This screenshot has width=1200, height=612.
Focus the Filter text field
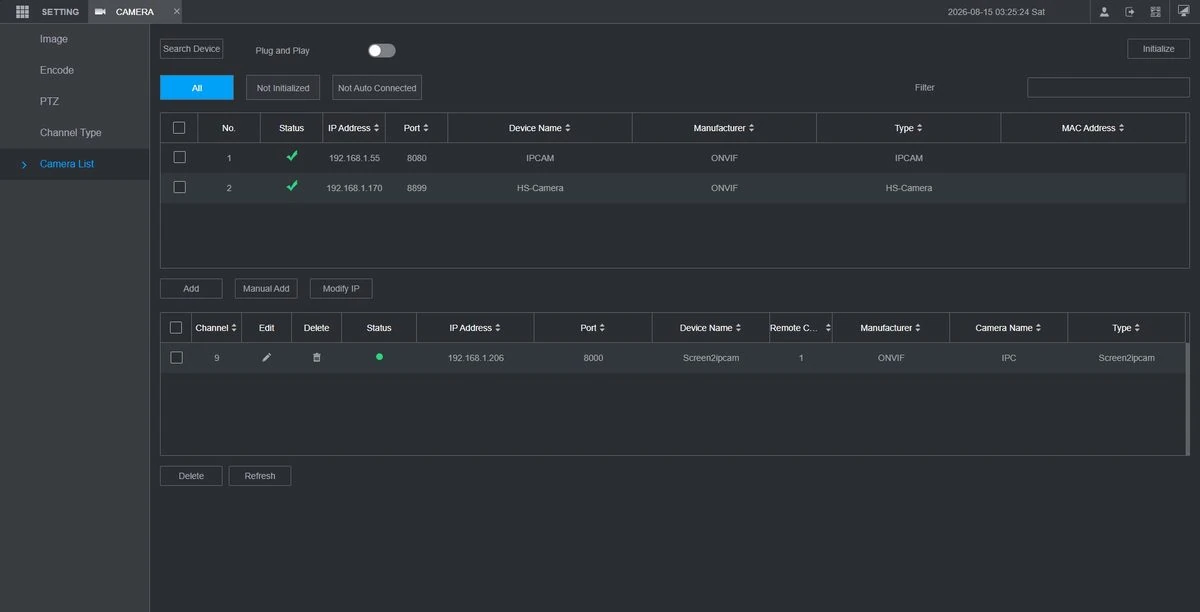pos(1108,88)
